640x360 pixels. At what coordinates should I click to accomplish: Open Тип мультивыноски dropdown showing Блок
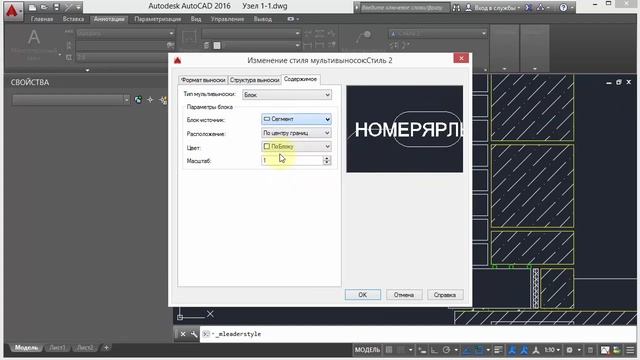coord(287,95)
